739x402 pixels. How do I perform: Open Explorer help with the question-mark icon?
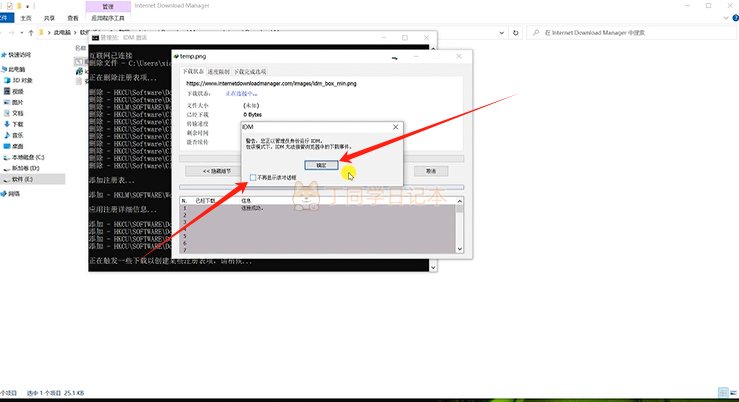tap(735, 18)
